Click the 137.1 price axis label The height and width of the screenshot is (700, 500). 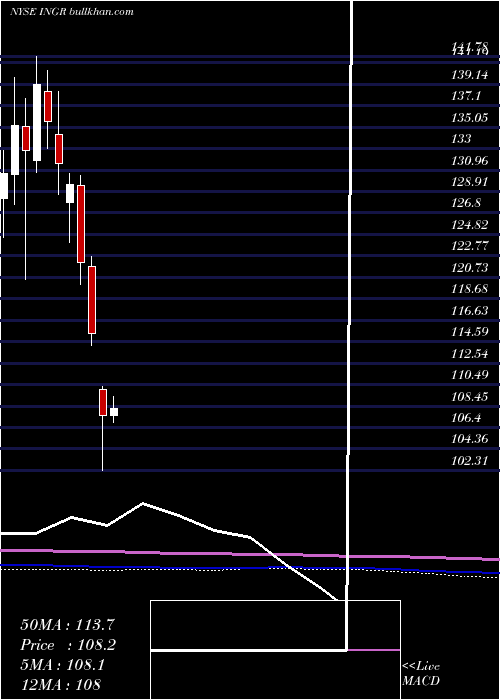click(x=466, y=95)
